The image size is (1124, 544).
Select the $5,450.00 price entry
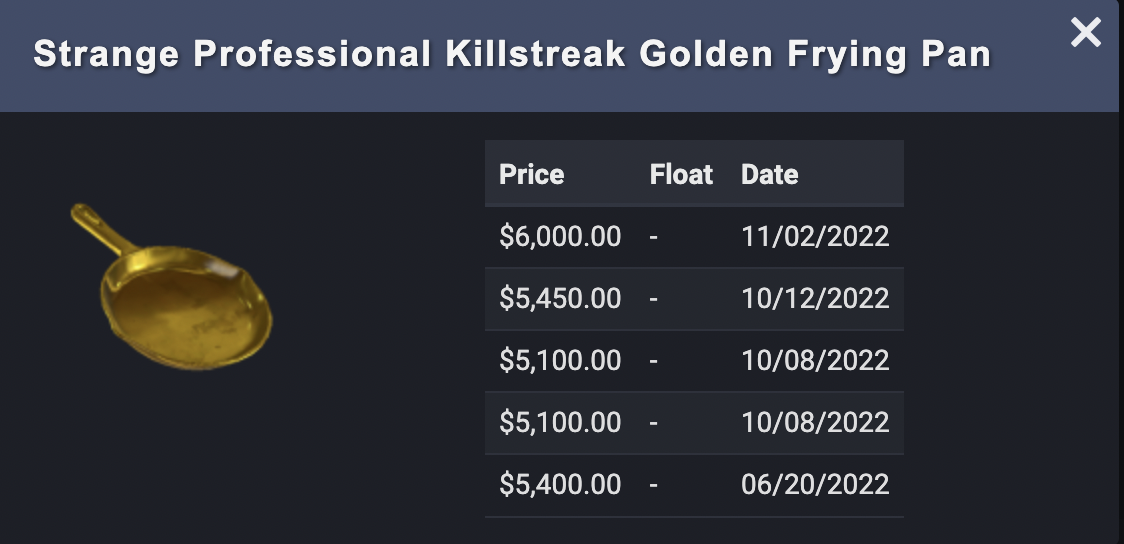pos(560,299)
